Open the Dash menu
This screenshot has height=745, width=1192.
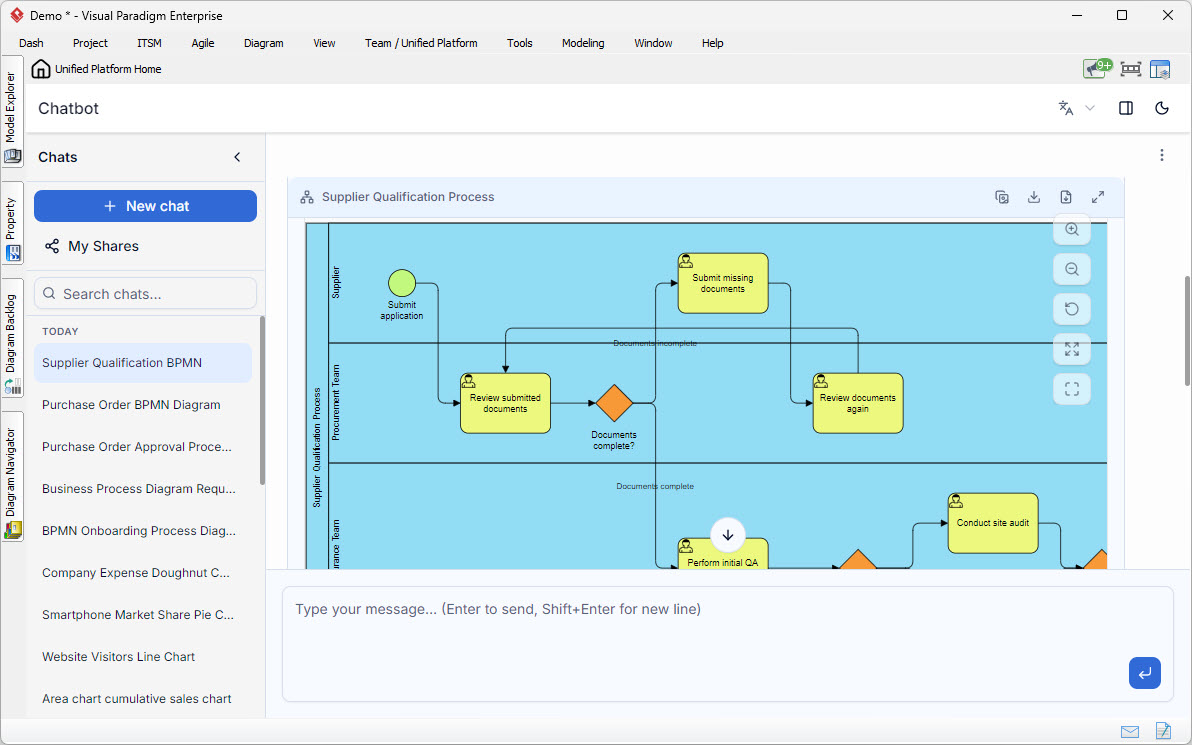[31, 43]
